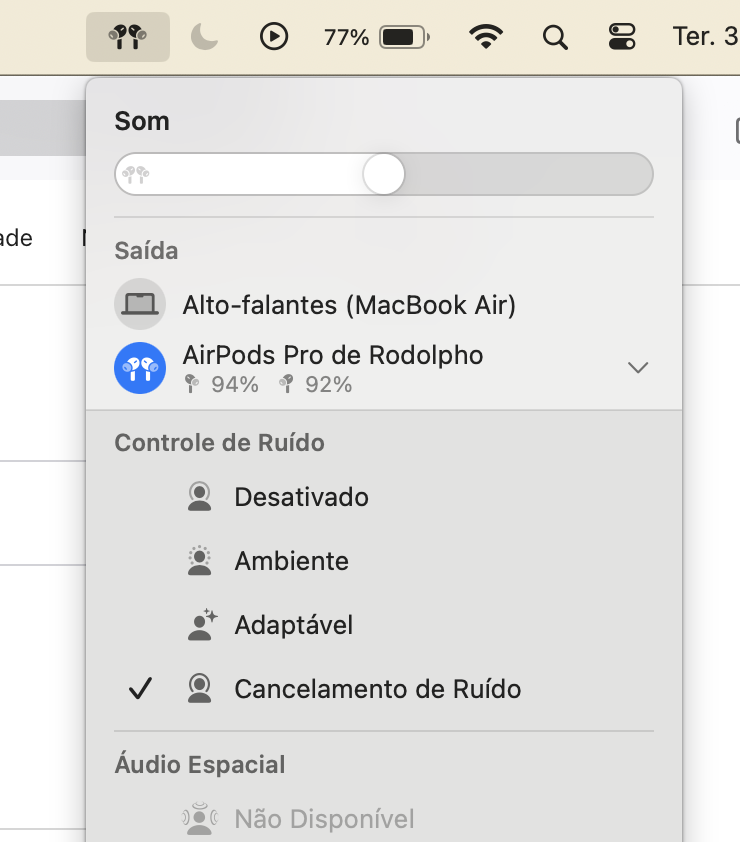Choose Alto-falantes (MacBook Air) output

[x=348, y=305]
